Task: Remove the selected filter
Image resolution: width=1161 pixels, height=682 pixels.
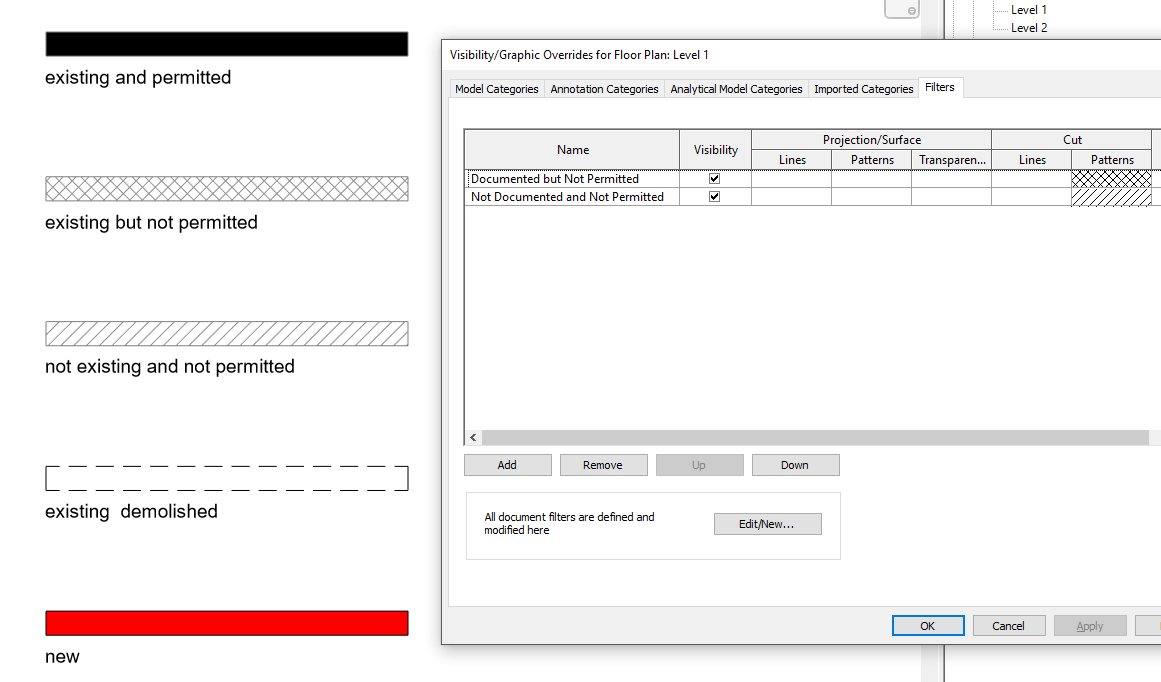Action: [x=603, y=464]
